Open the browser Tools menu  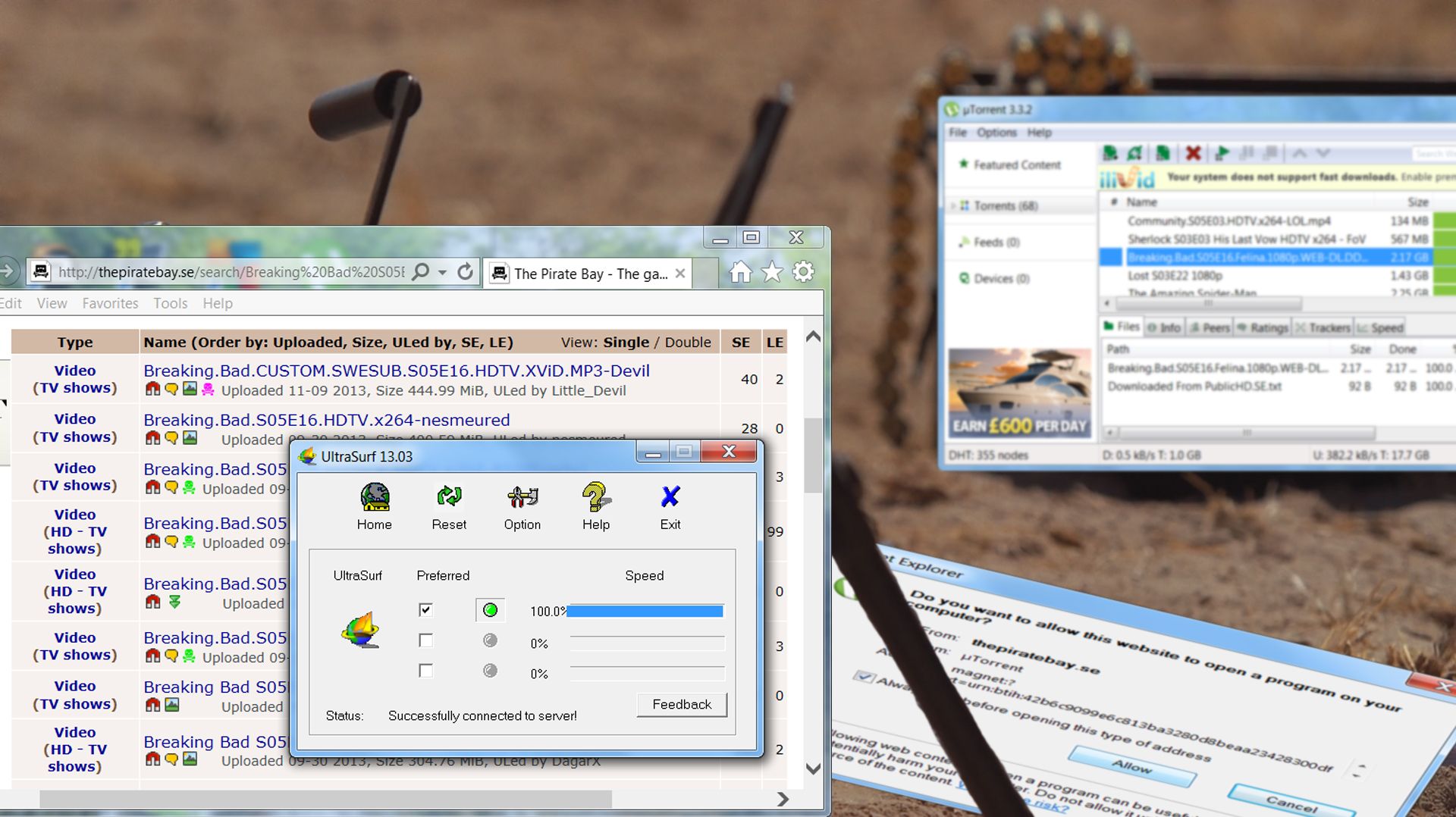[170, 304]
